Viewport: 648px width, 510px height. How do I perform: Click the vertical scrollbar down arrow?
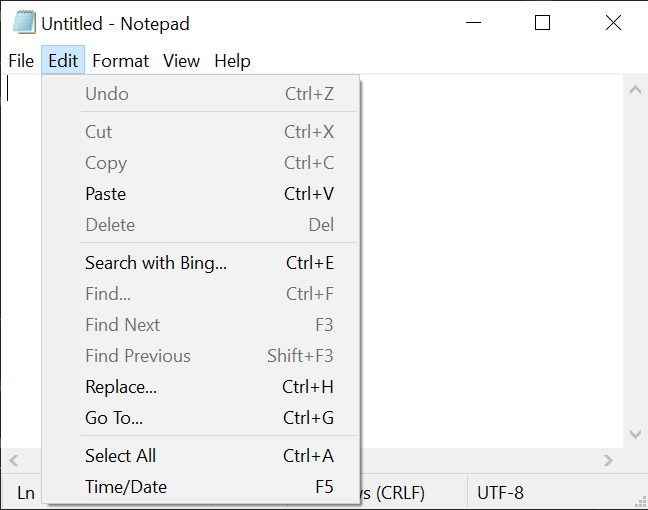634,435
